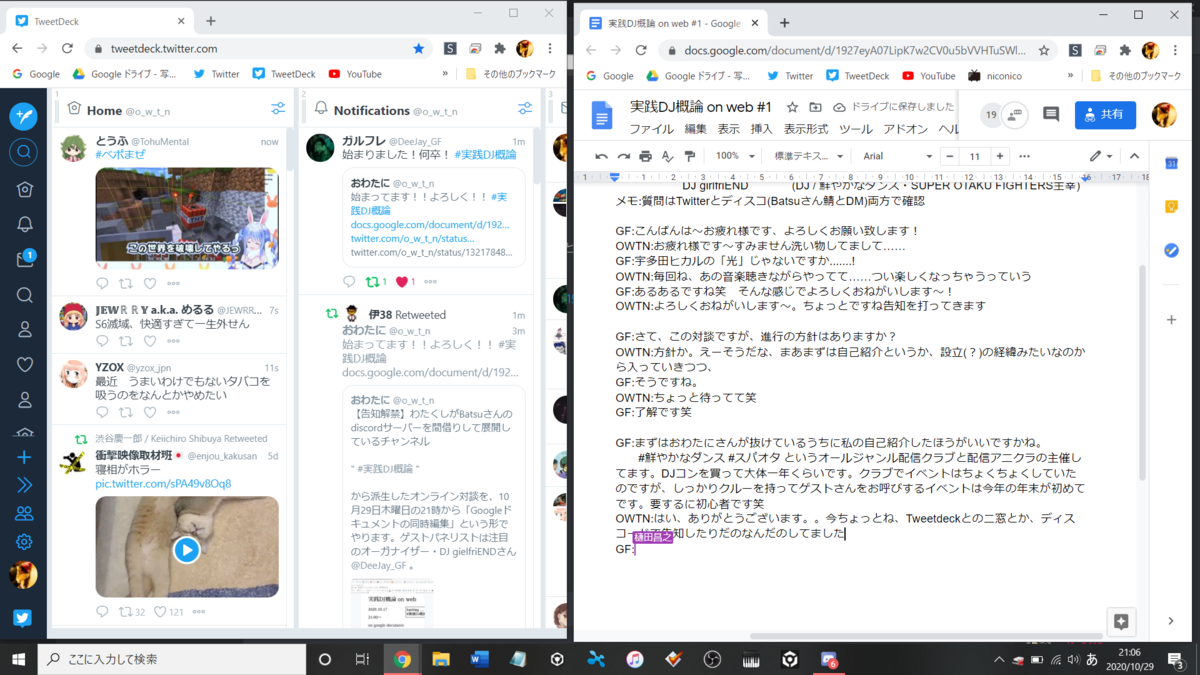Open the 編集 menu in Google Docs

point(695,129)
